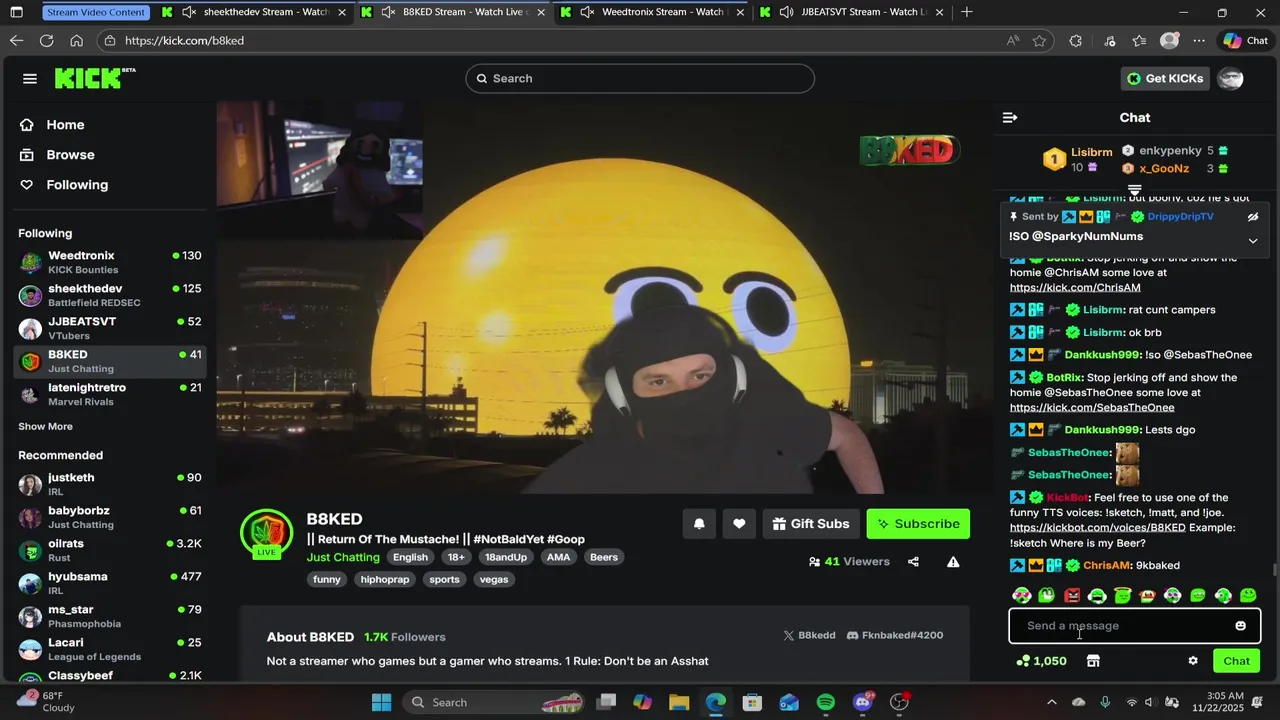Screen dimensions: 1280x720
Task: Open recommended channel ms_star
Action: tap(110, 616)
